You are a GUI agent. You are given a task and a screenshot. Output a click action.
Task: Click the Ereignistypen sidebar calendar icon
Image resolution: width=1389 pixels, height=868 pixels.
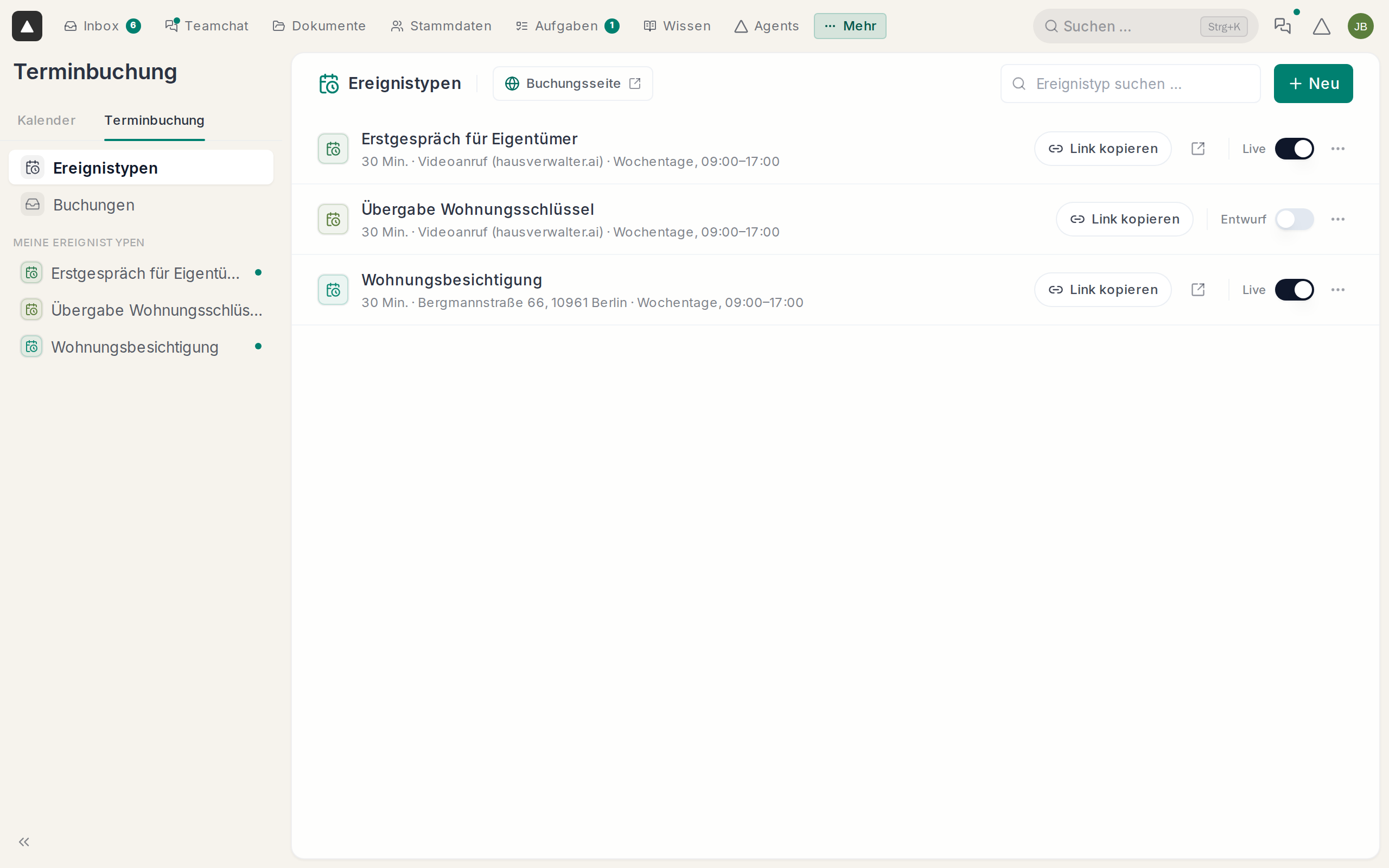click(33, 168)
